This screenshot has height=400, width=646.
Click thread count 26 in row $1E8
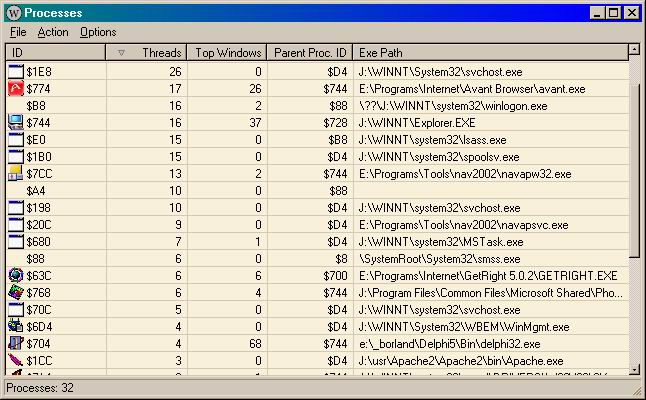(x=175, y=72)
